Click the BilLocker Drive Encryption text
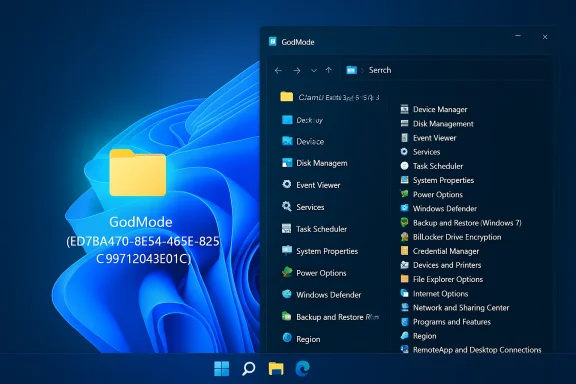This screenshot has width=576, height=384. click(457, 237)
